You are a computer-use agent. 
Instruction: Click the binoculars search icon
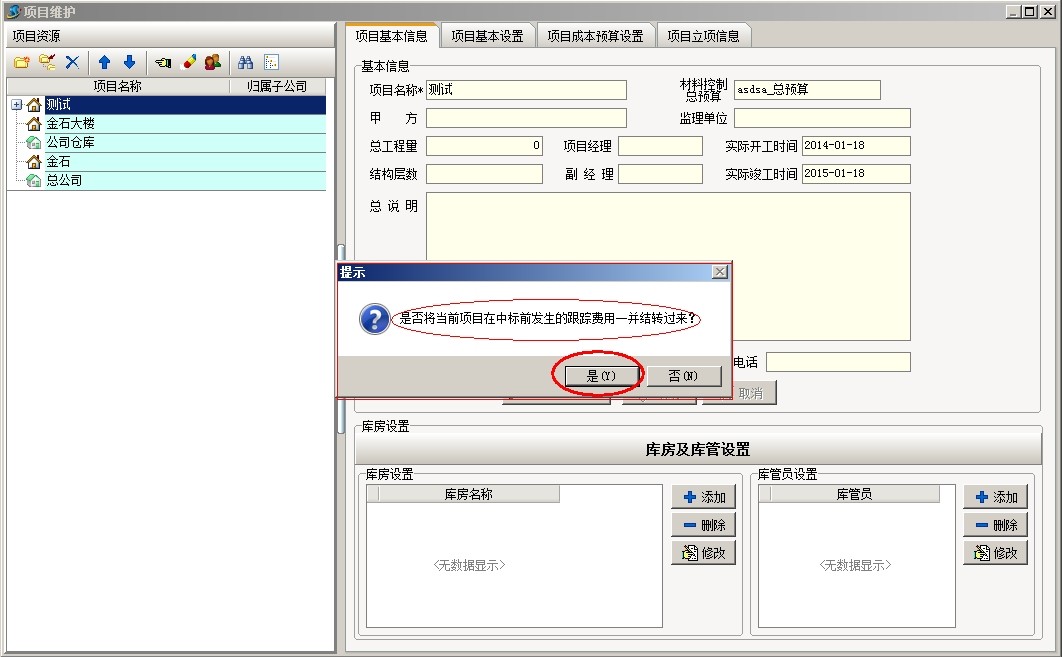[x=246, y=62]
